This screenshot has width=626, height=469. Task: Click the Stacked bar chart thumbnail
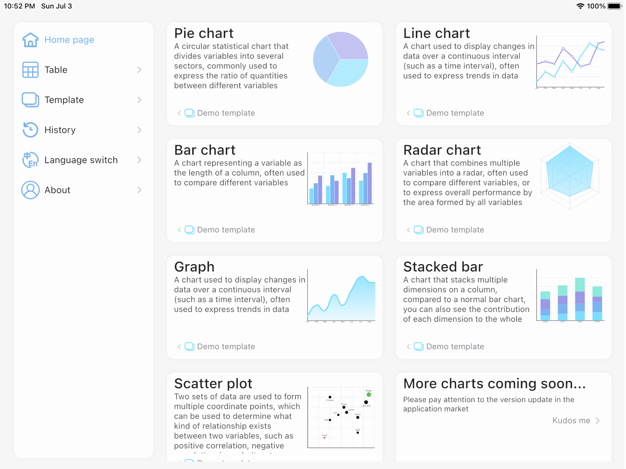(x=570, y=297)
